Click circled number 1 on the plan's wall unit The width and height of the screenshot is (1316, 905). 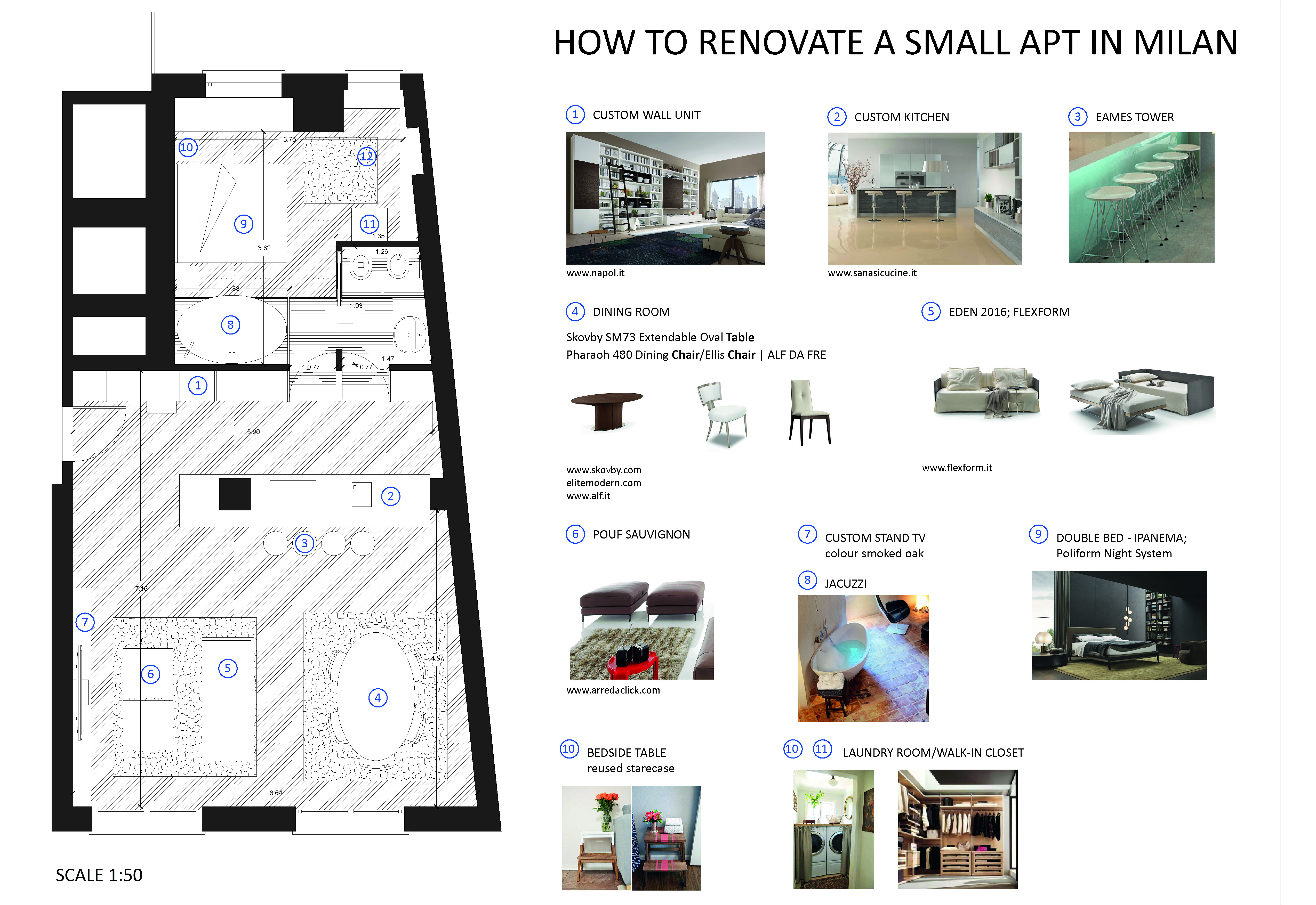(197, 386)
